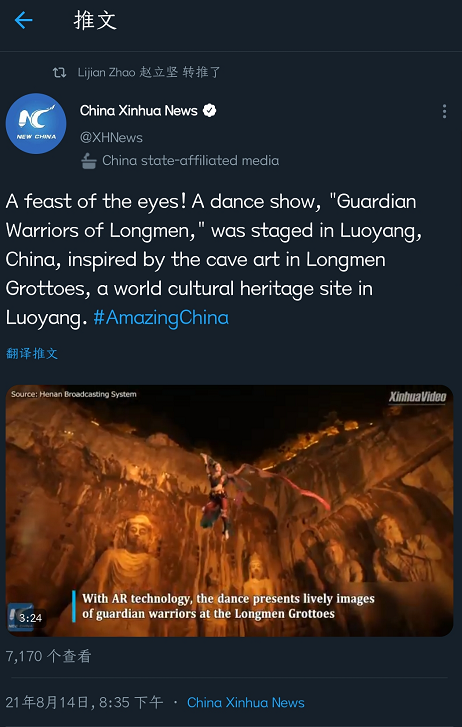This screenshot has height=727, width=462.
Task: Click the 3:24 video duration badge
Action: click(30, 618)
